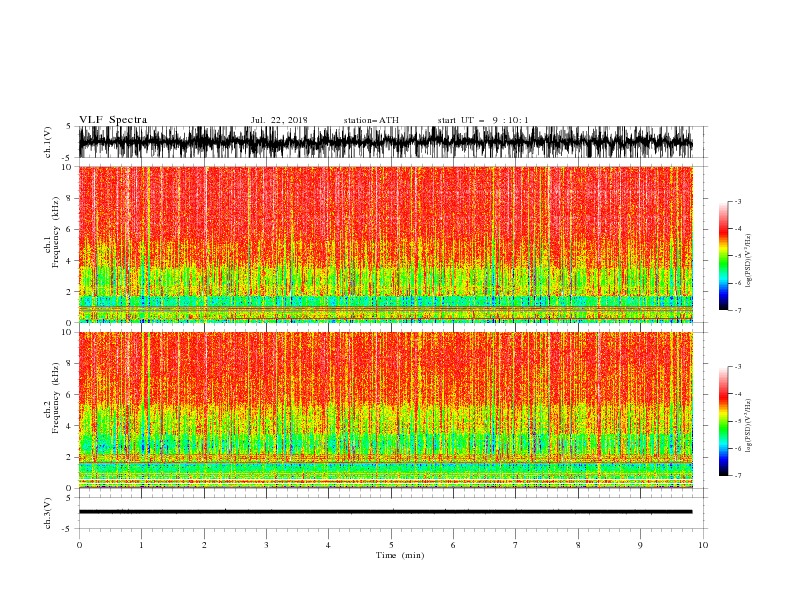792x612 pixels.
Task: Click the ch.2 frequency tick "6"
Action: tap(69, 395)
